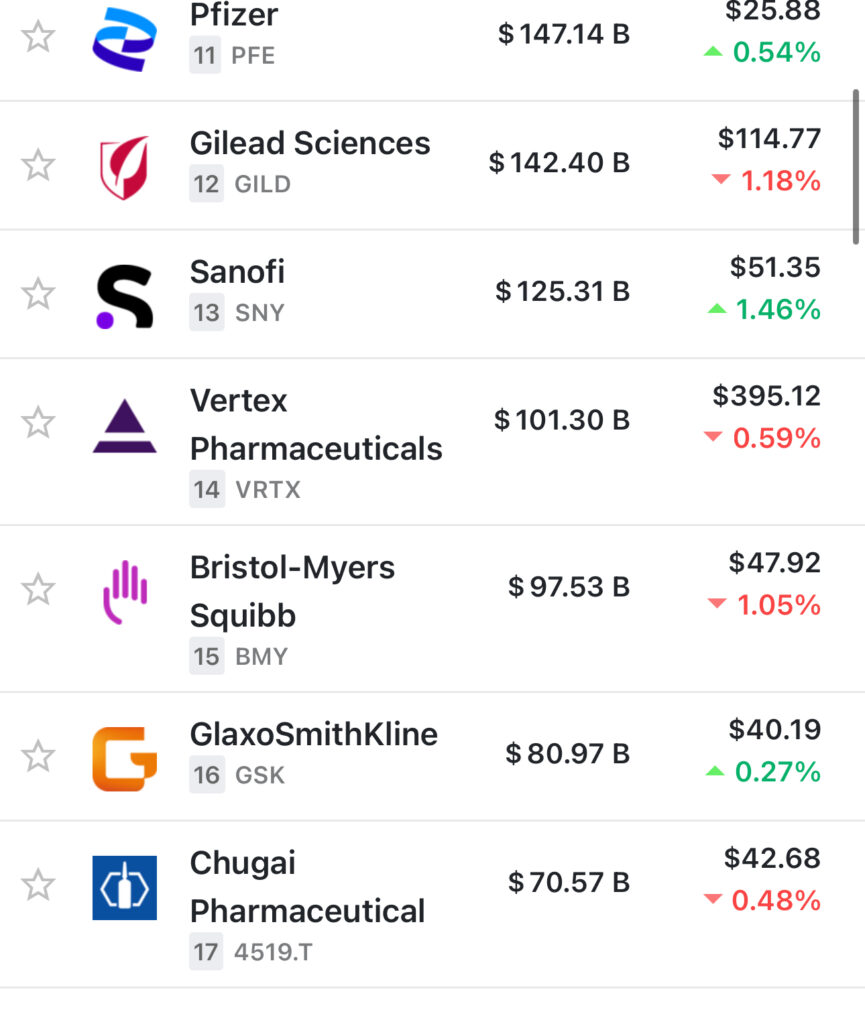Click the Bristol-Myers Squibb hand logo
This screenshot has width=865, height=1024.
pyautogui.click(x=124, y=593)
